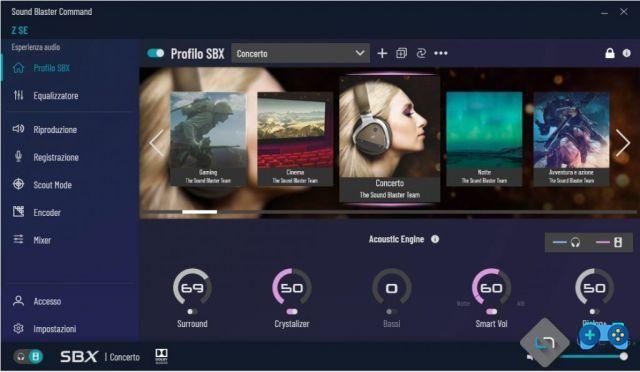Toggle the Crystalizer effect switch
Image resolution: width=640 pixels, height=372 pixels.
click(292, 312)
